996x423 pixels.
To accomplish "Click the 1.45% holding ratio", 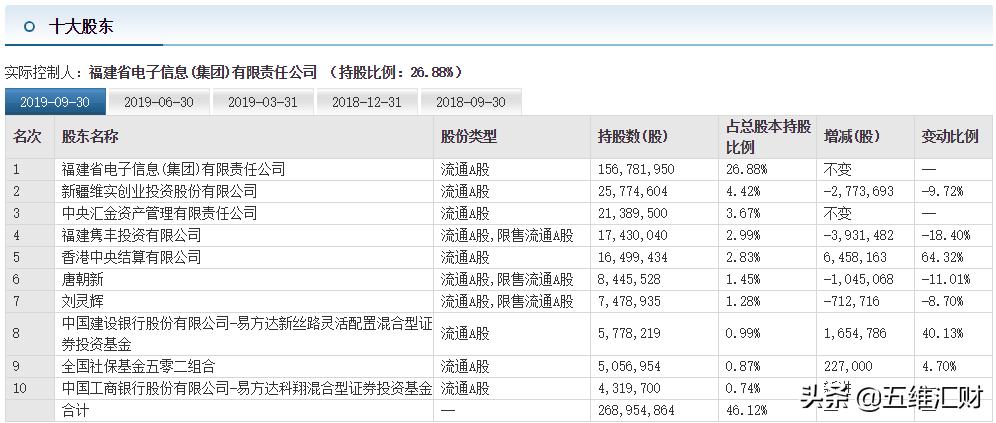I will [x=743, y=279].
